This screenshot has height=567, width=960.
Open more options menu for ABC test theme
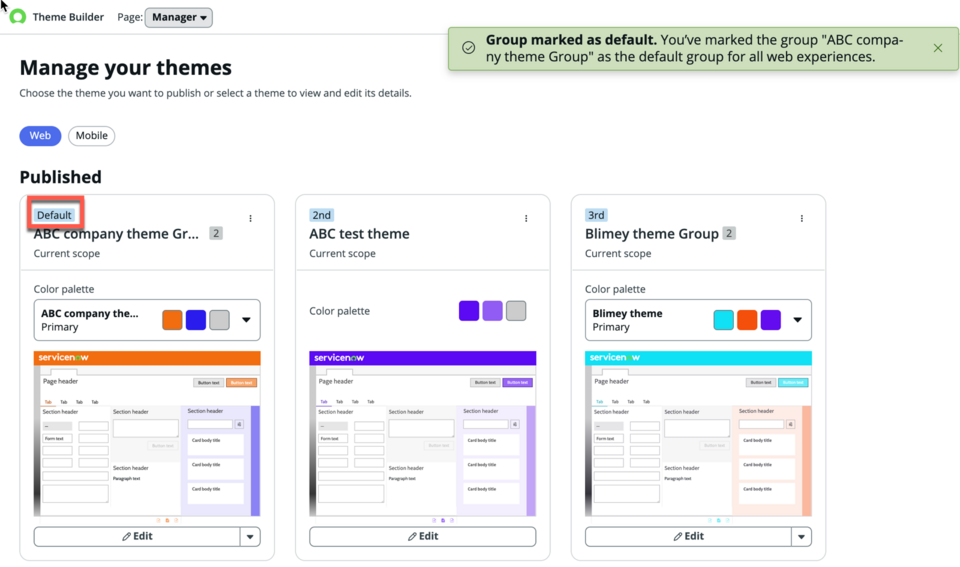click(526, 219)
